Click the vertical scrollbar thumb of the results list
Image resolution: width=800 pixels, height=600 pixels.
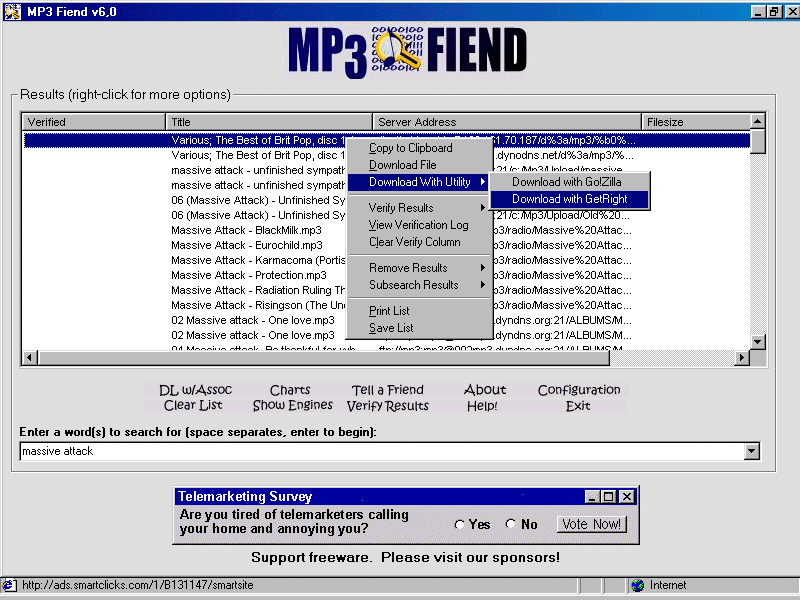point(758,141)
